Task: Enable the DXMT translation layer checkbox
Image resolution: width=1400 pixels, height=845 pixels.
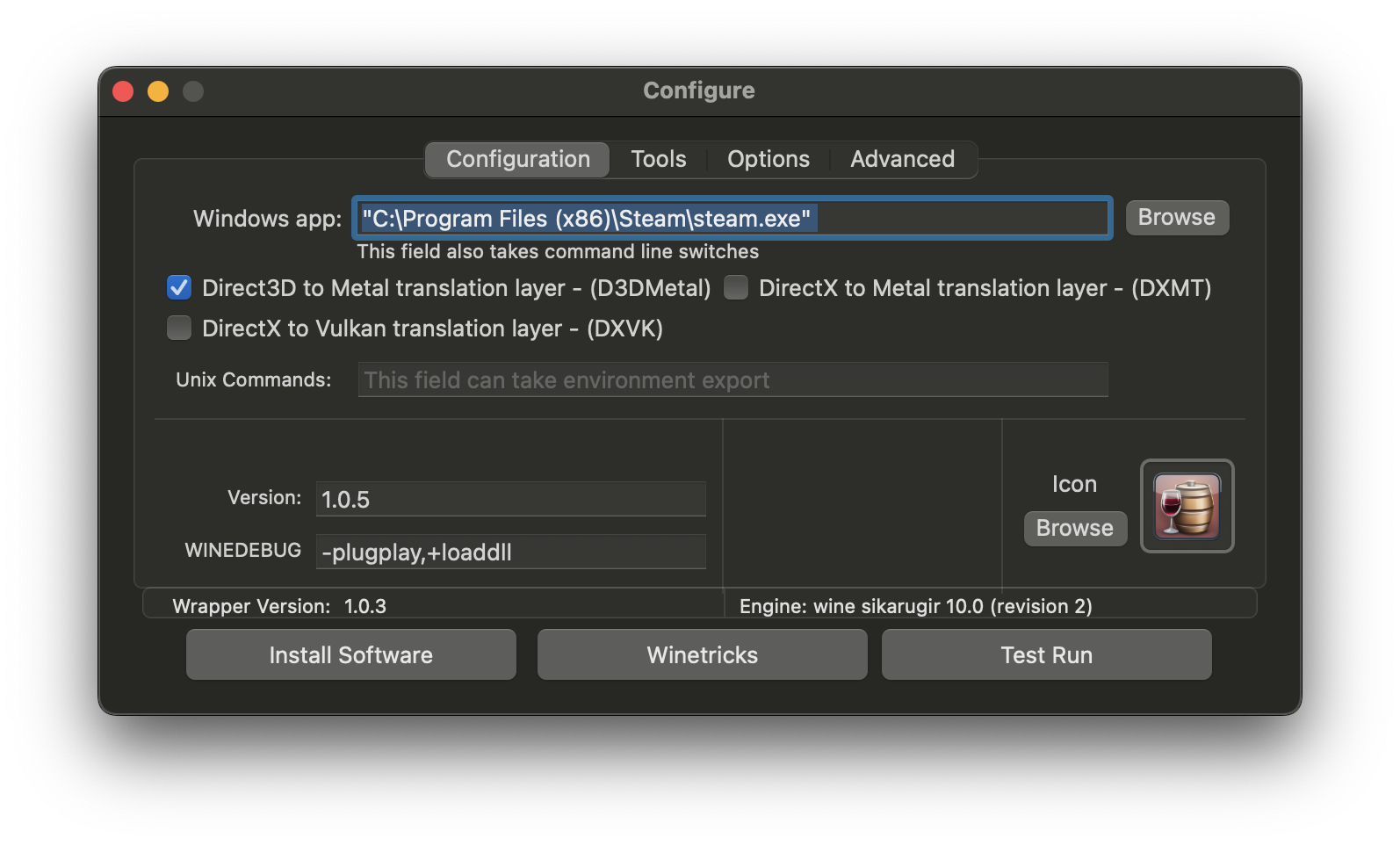Action: pos(736,287)
